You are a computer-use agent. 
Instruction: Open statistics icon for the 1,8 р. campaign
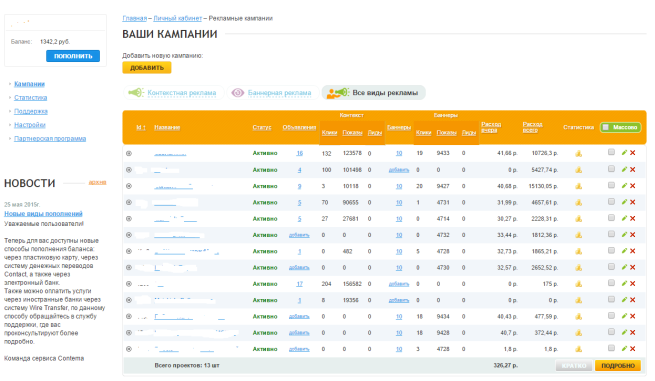click(x=579, y=349)
